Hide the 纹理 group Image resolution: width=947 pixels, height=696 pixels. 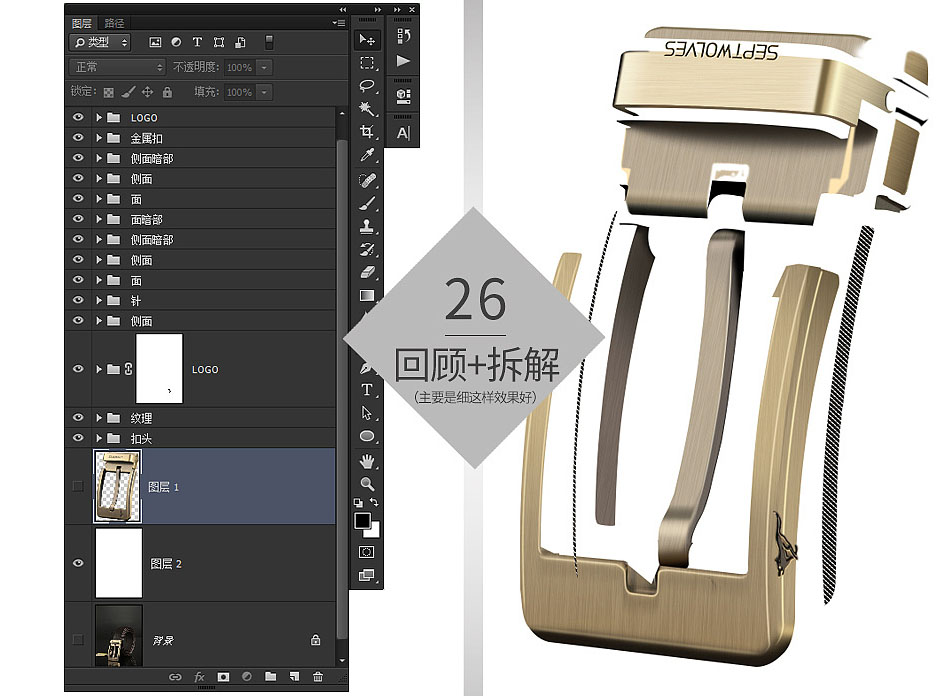click(78, 417)
